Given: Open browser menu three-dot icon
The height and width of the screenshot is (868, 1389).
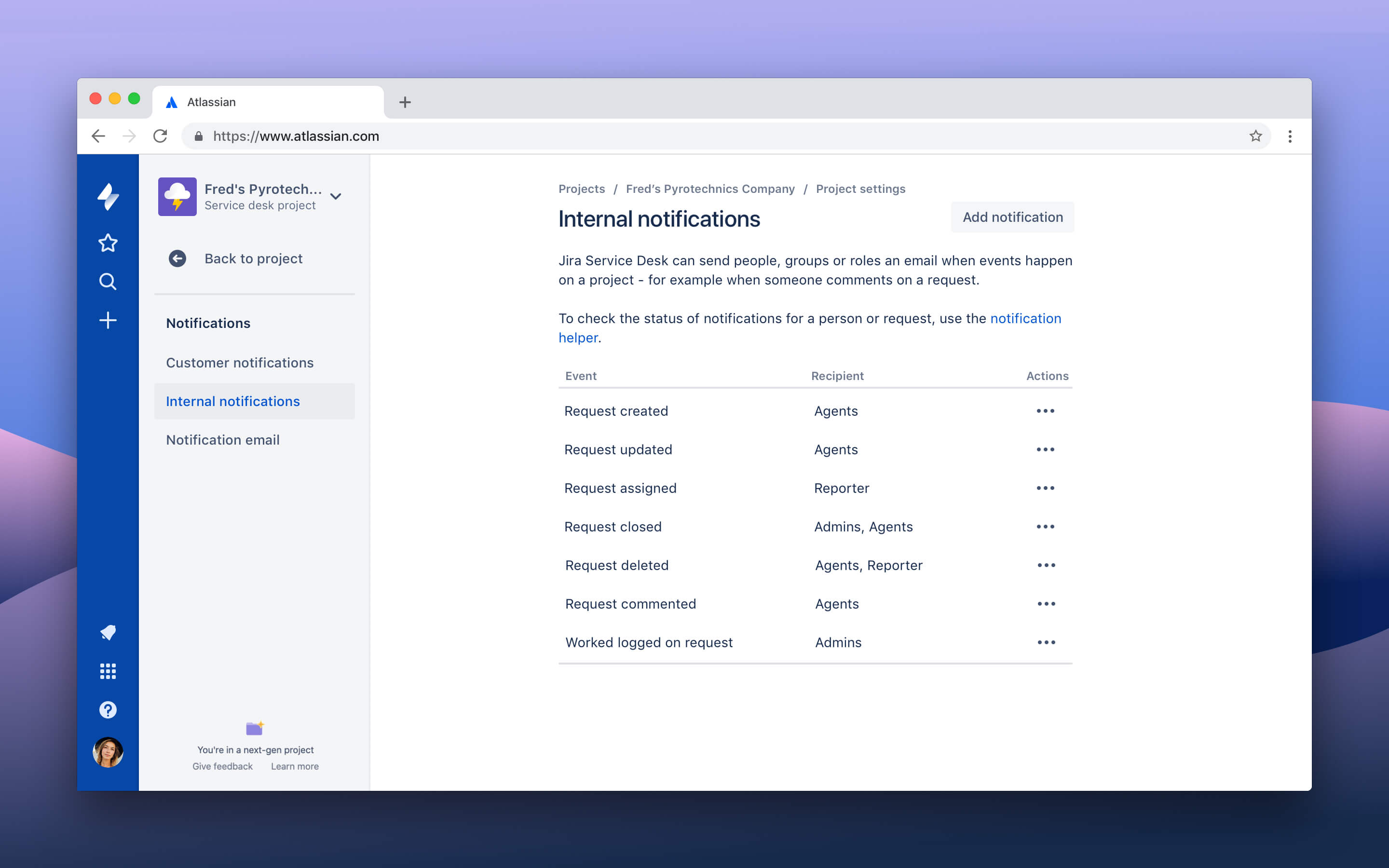Looking at the screenshot, I should click(x=1290, y=136).
